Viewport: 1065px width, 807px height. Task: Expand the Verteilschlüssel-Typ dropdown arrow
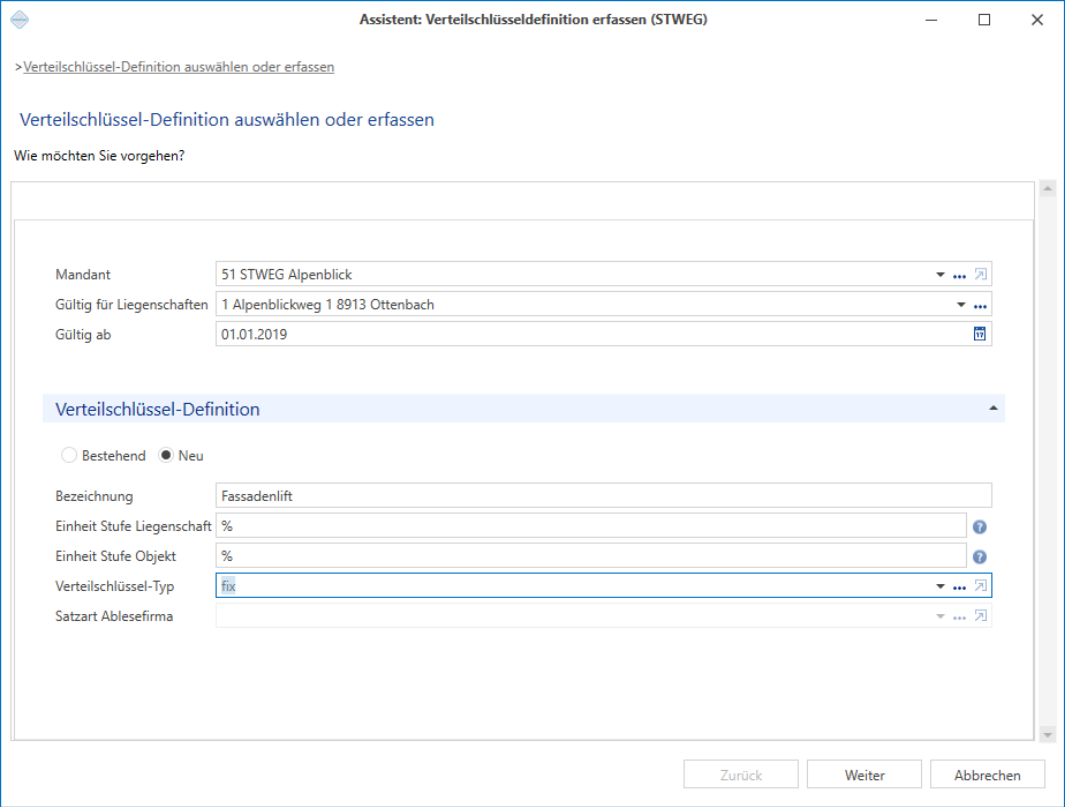point(940,586)
